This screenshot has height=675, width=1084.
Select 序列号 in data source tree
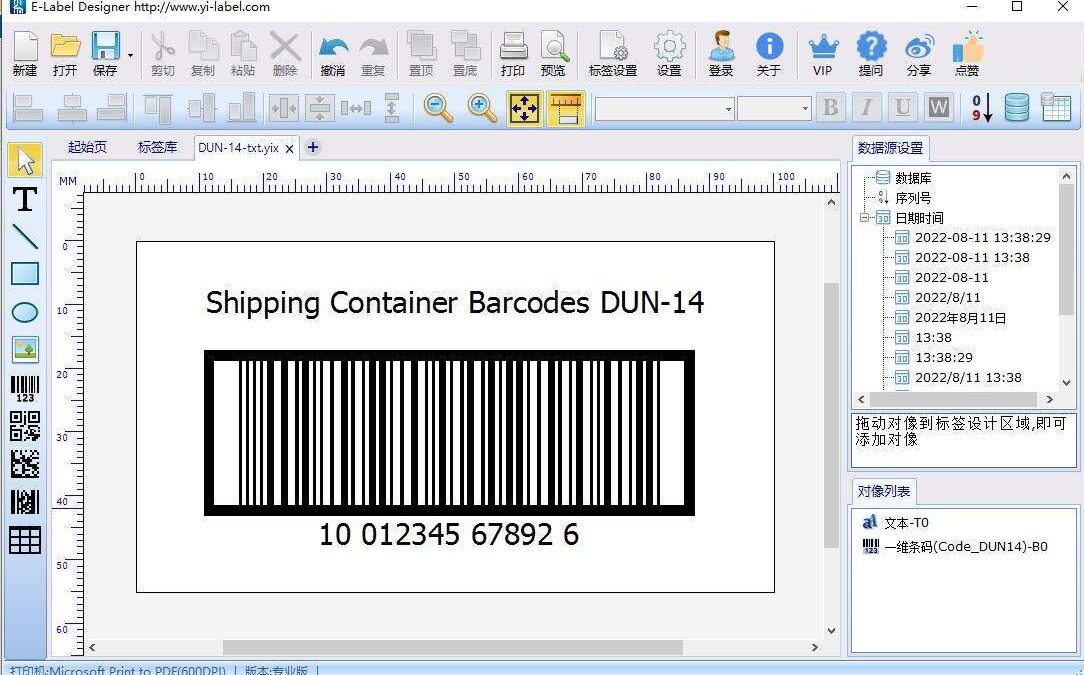(x=913, y=198)
